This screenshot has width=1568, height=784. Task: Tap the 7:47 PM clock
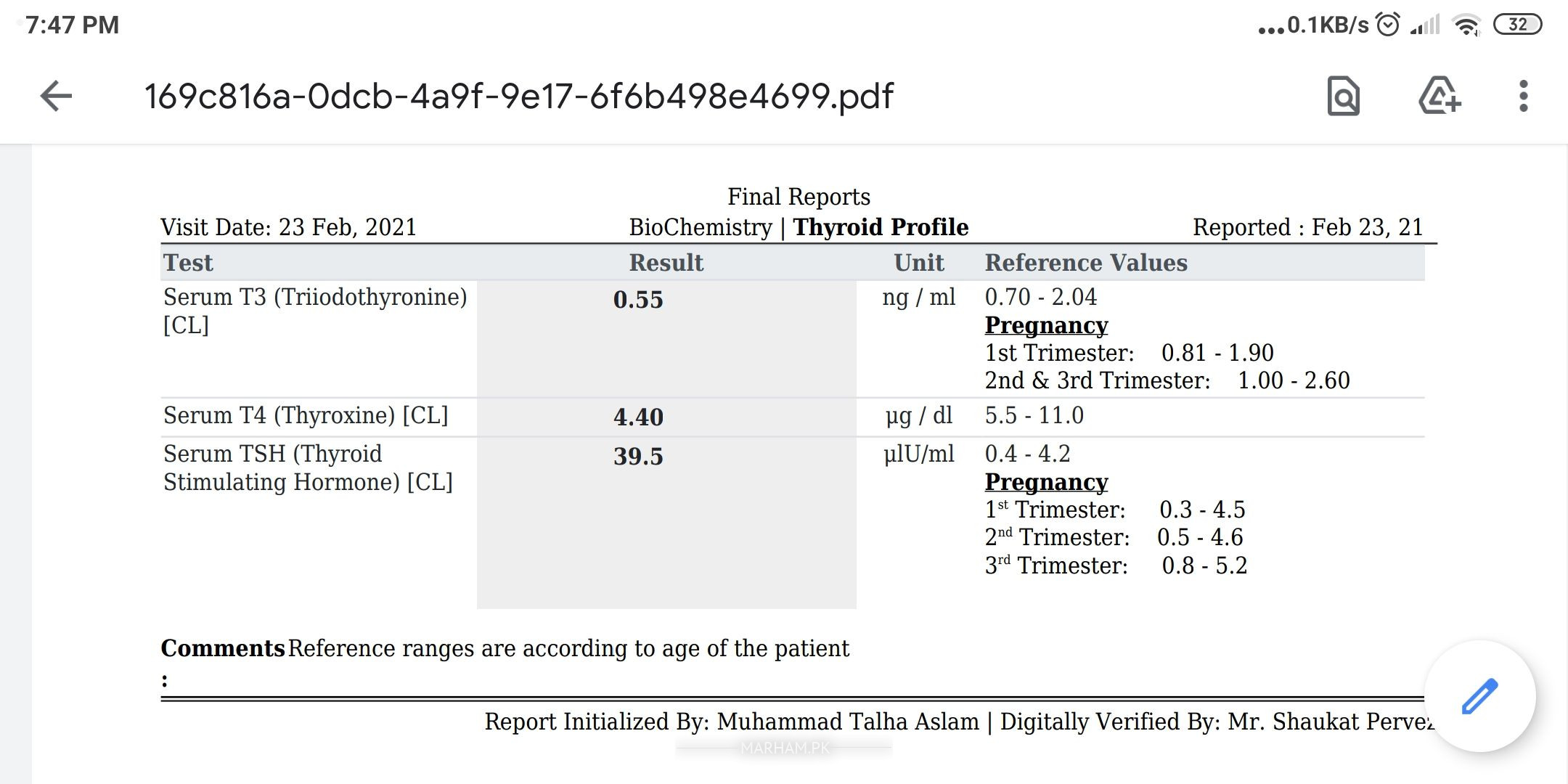click(73, 25)
